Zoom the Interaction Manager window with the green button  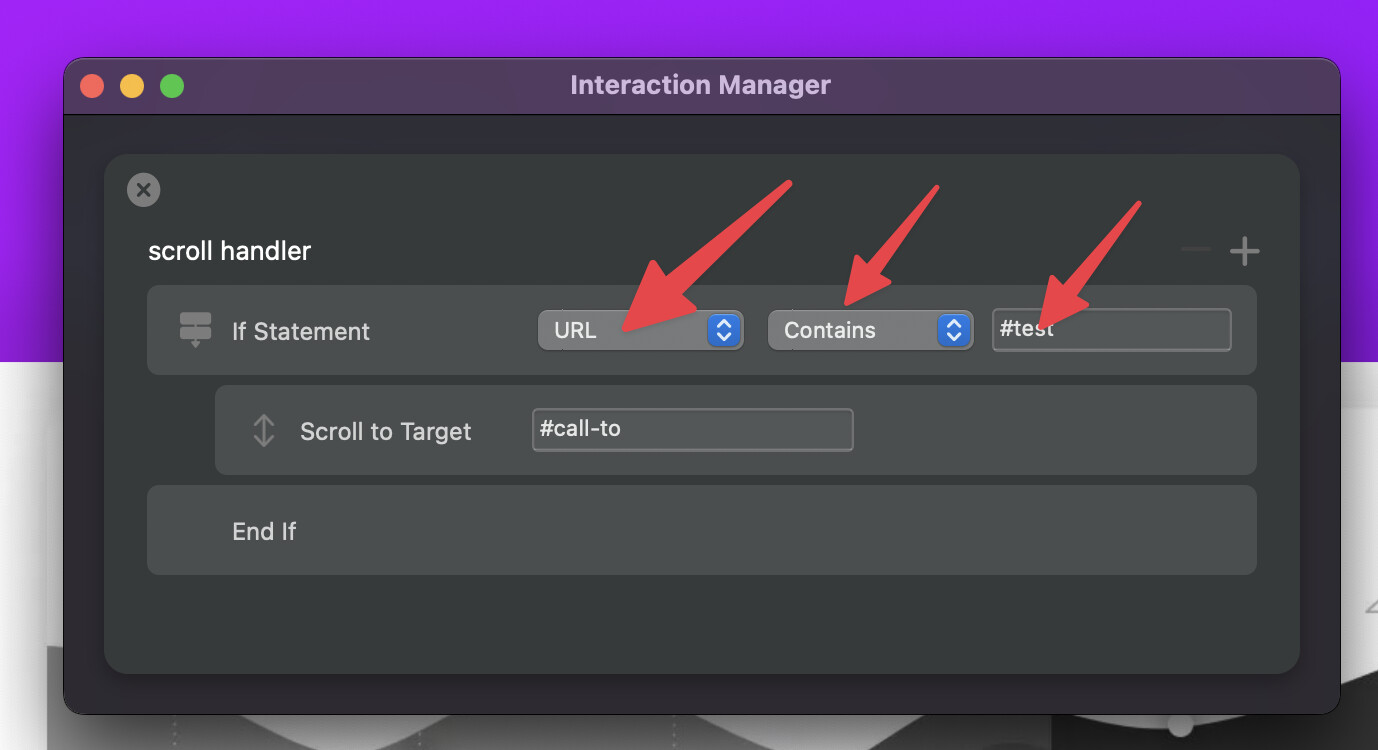[172, 86]
